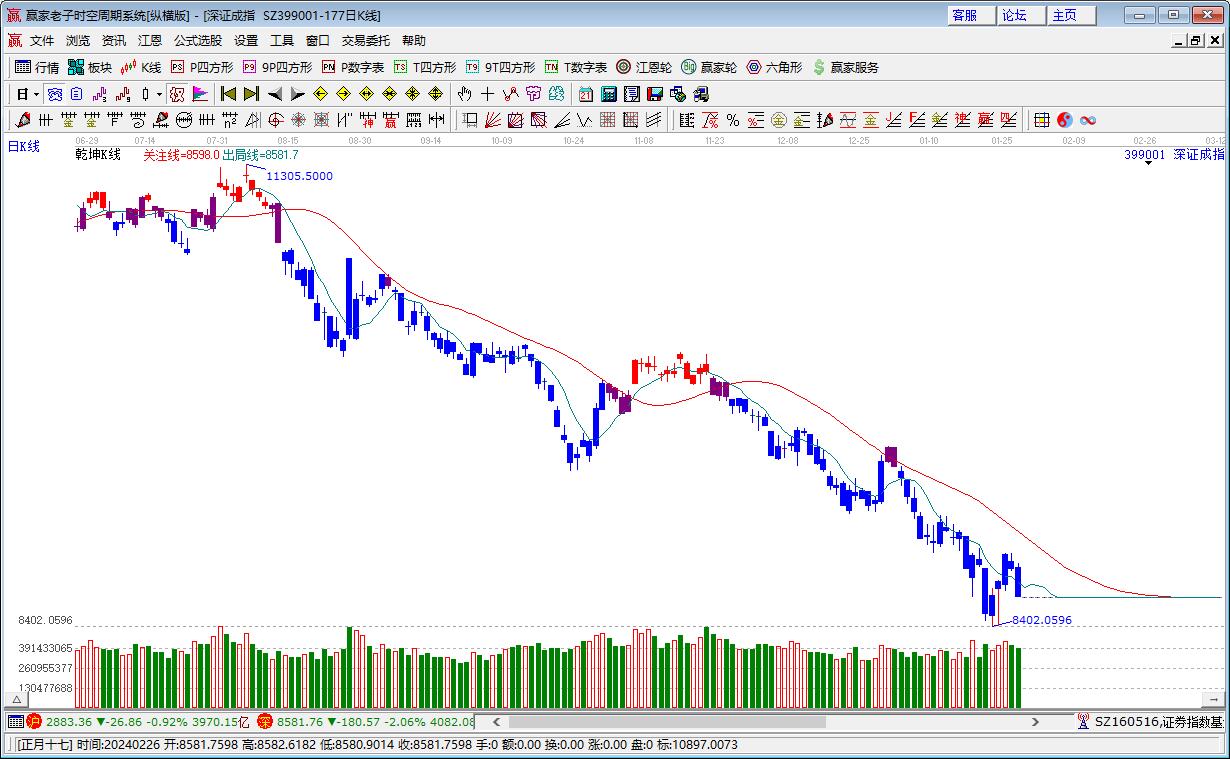
Task: Jump to last bar icon
Action: coord(251,94)
